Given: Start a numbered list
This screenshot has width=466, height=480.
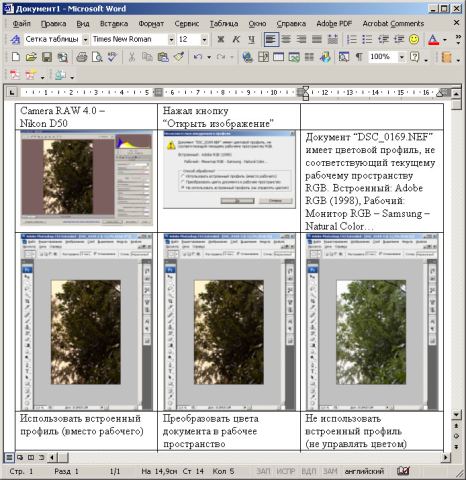Looking at the screenshot, I should click(352, 39).
